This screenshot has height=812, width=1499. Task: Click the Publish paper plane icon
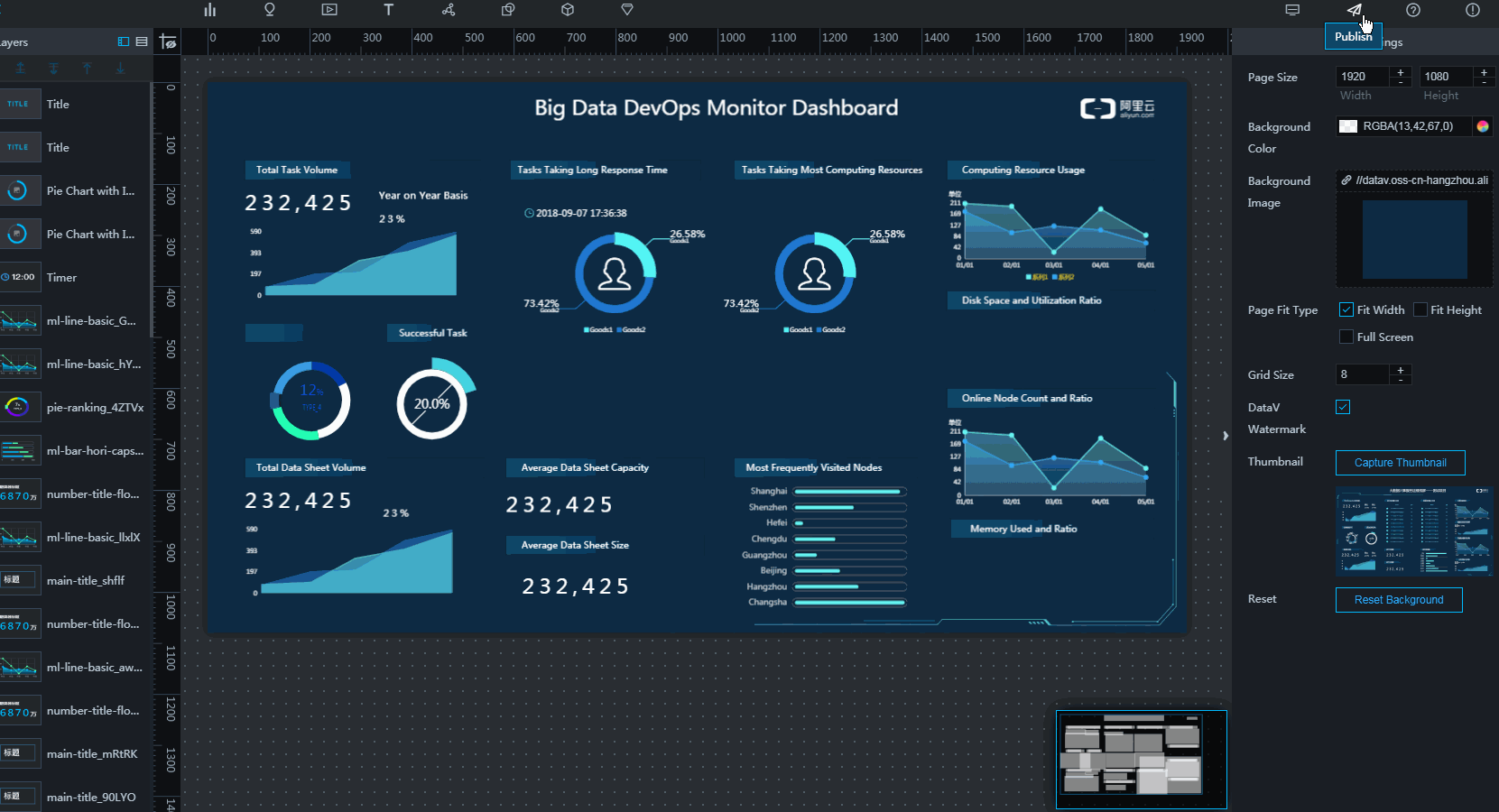point(1354,10)
